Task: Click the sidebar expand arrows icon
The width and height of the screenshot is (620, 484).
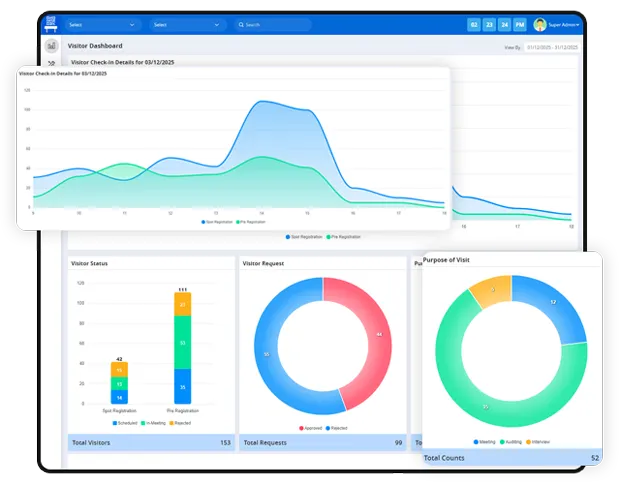Action: (x=51, y=63)
